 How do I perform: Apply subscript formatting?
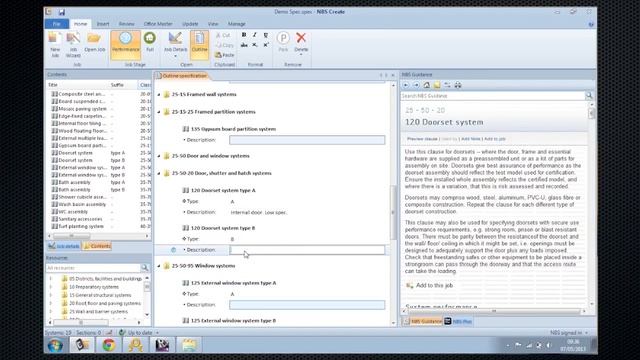[x=255, y=45]
